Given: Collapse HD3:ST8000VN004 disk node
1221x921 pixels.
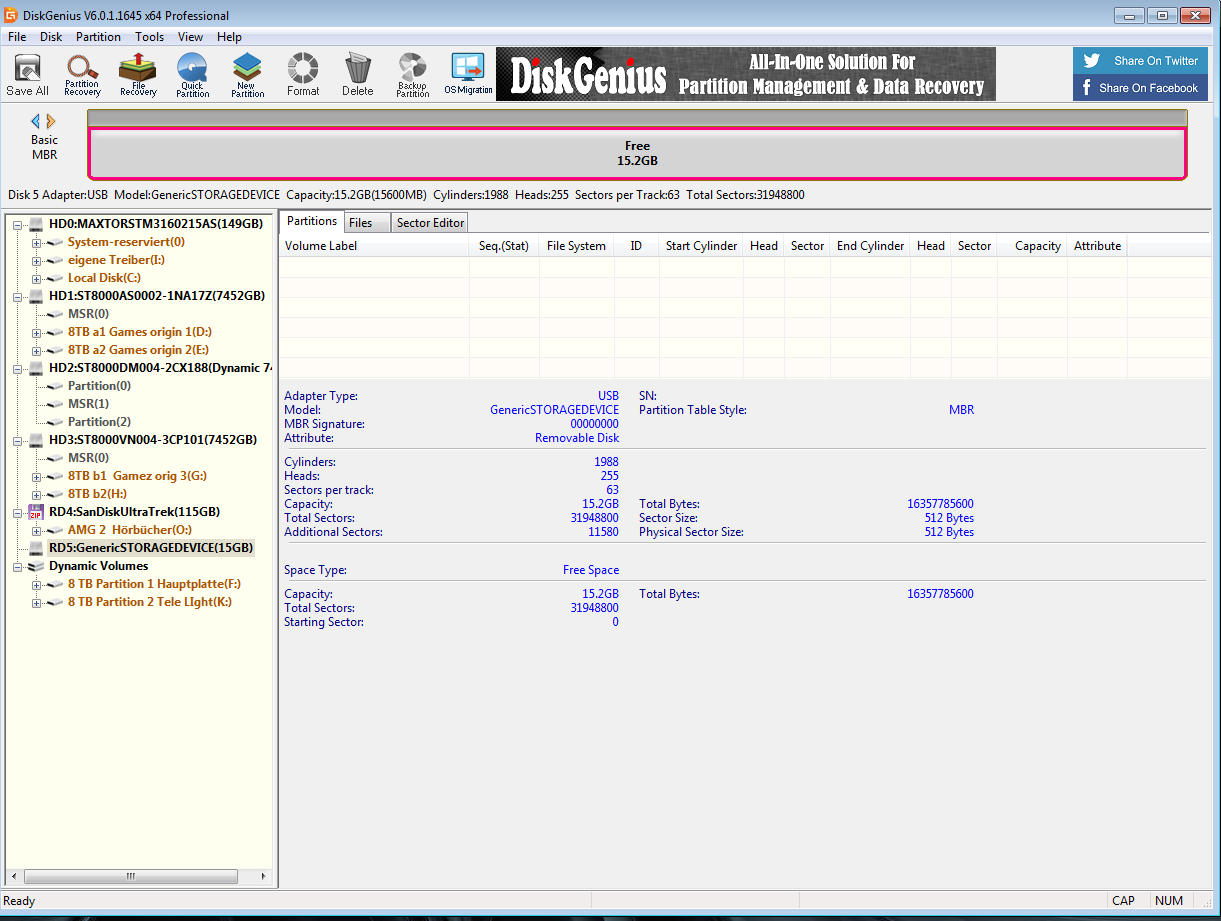Looking at the screenshot, I should (18, 440).
